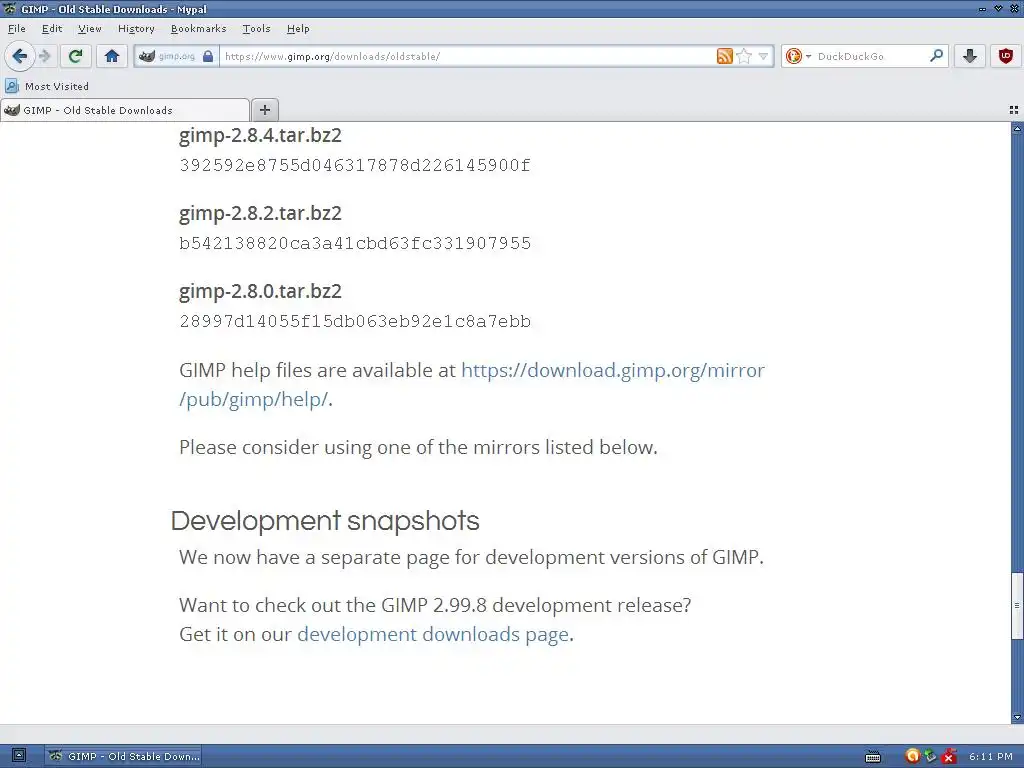Click the red X tray icon

[950, 756]
